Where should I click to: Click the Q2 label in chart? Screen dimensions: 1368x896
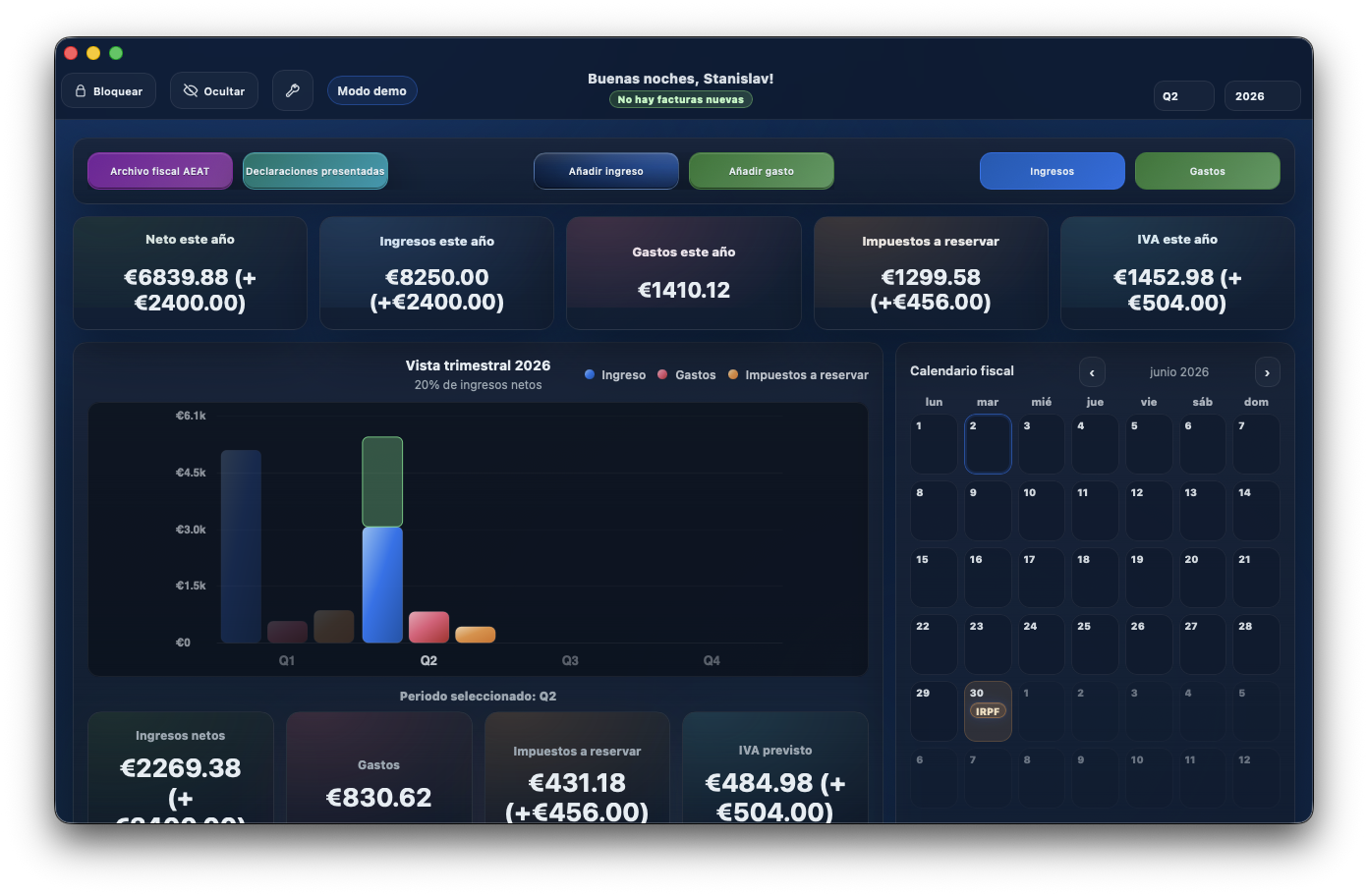pos(428,660)
